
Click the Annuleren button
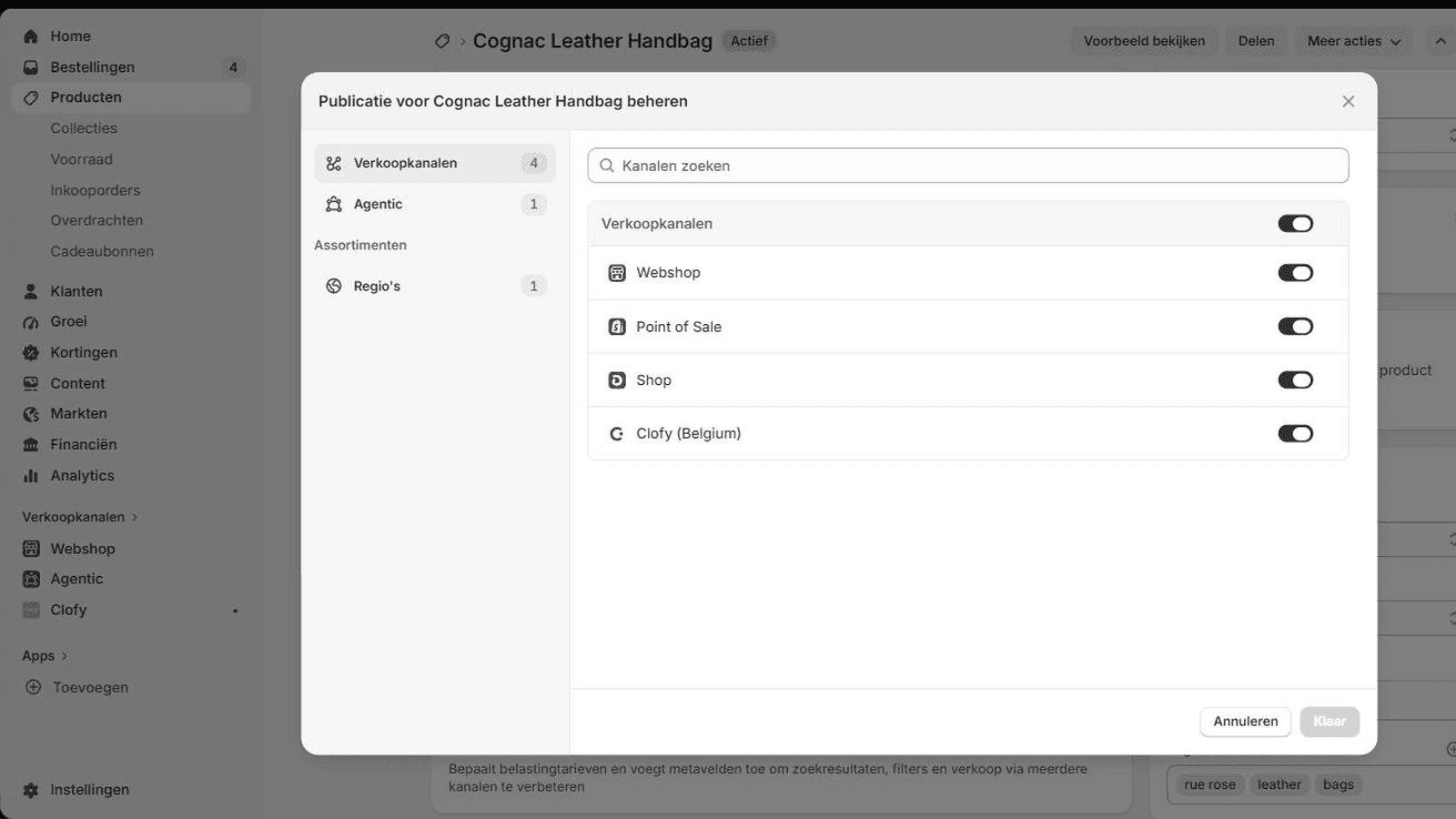1245,722
